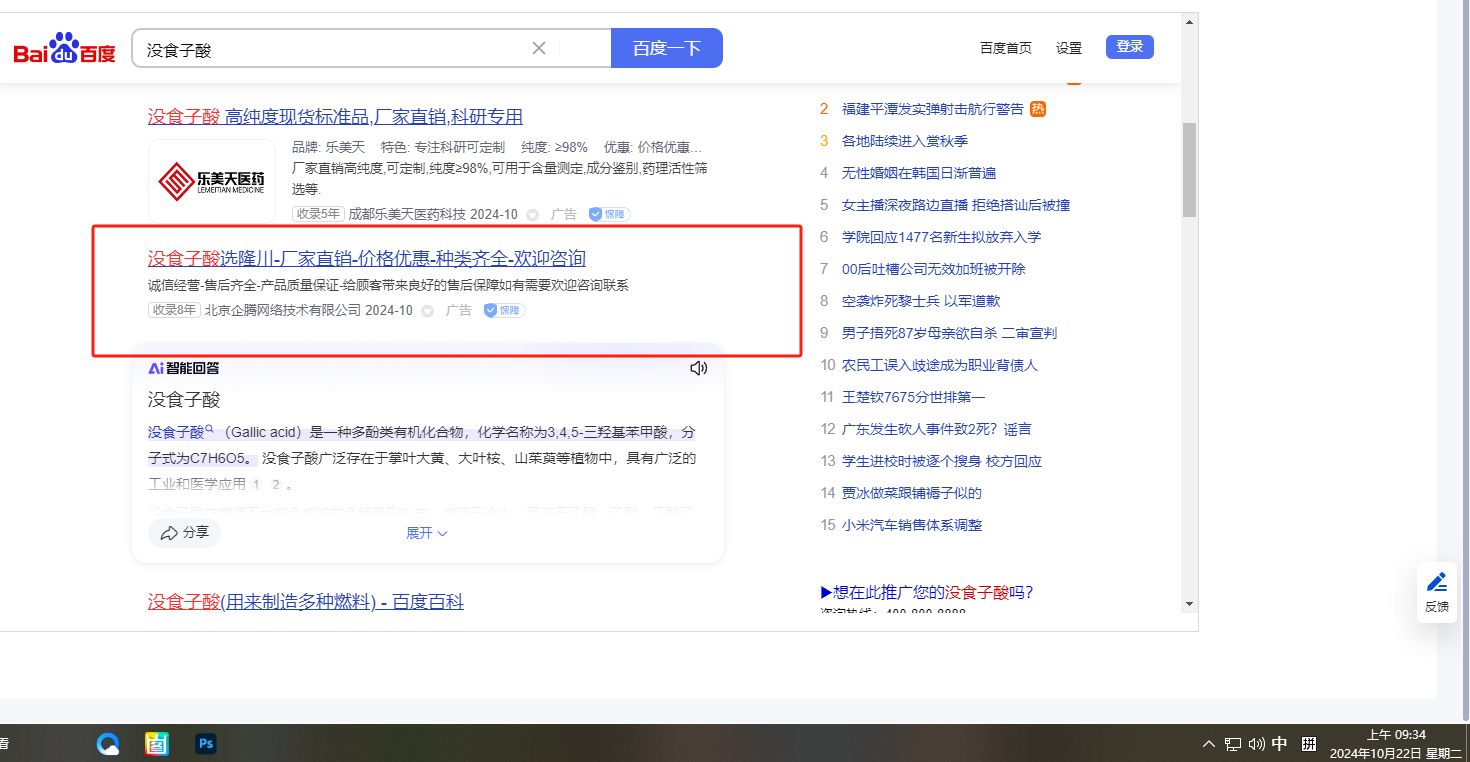Click the 反馈 feedback pencil icon
Image resolution: width=1470 pixels, height=762 pixels.
[1436, 583]
